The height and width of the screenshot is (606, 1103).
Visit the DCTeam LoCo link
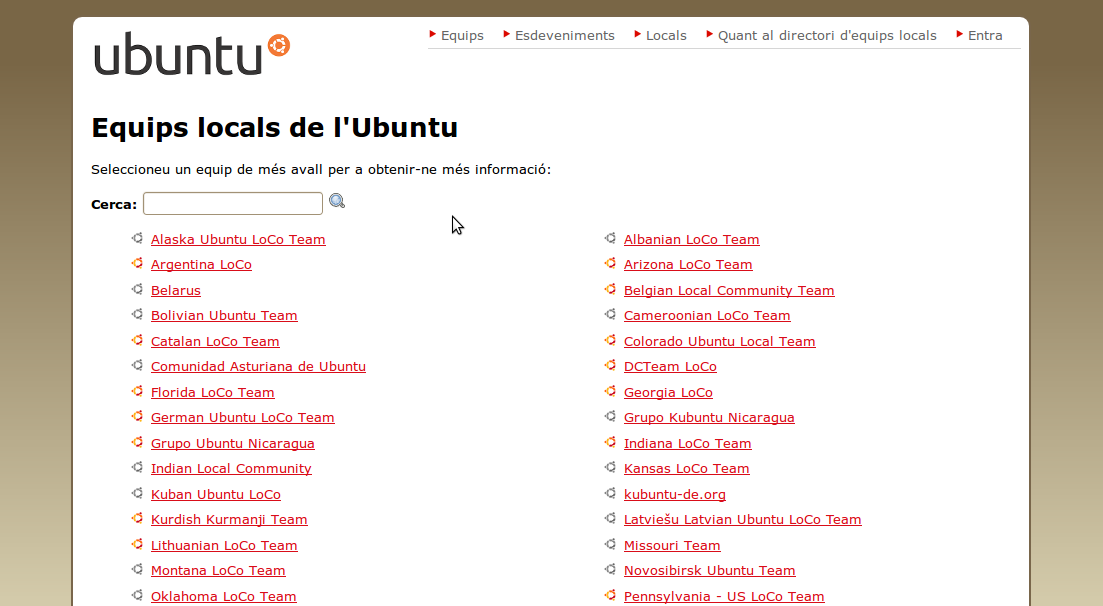pos(670,367)
